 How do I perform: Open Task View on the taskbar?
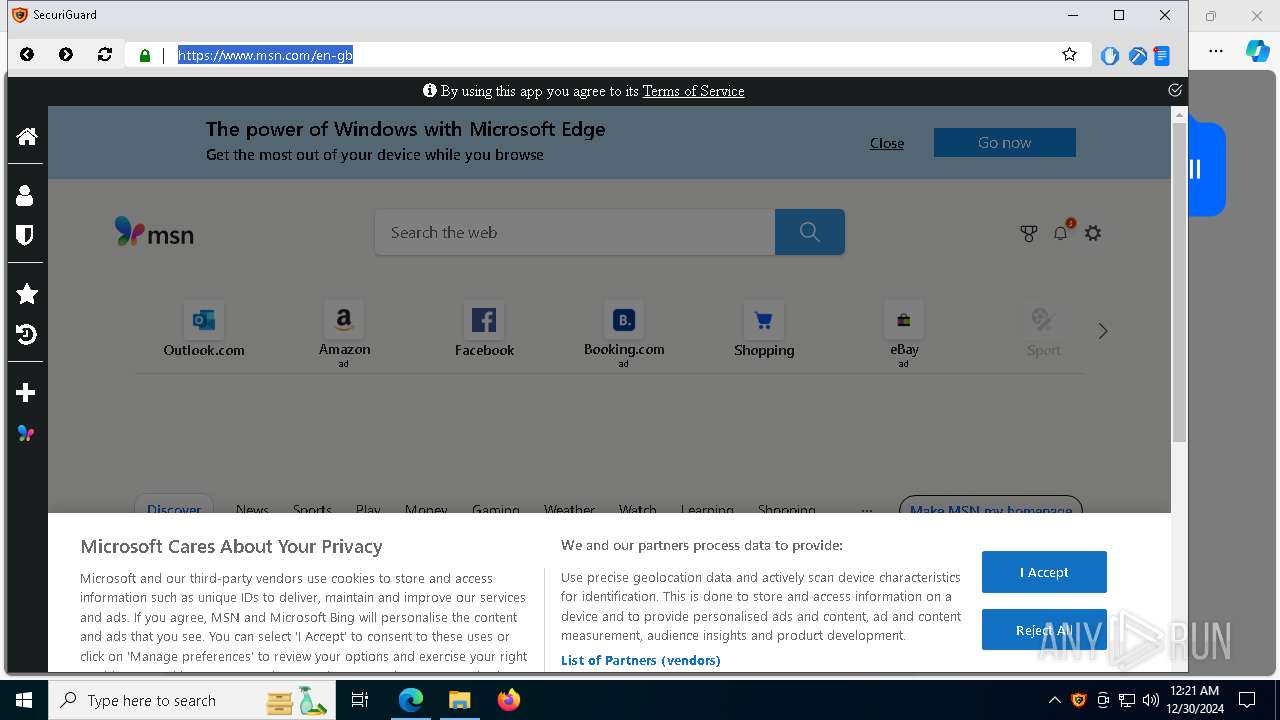pos(360,700)
